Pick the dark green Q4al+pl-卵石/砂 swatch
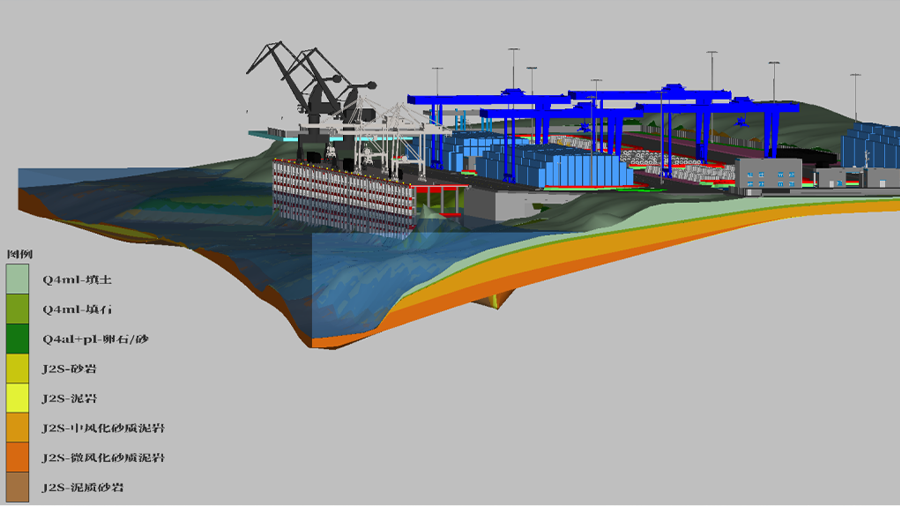Screen dimensions: 900x506 (18, 339)
